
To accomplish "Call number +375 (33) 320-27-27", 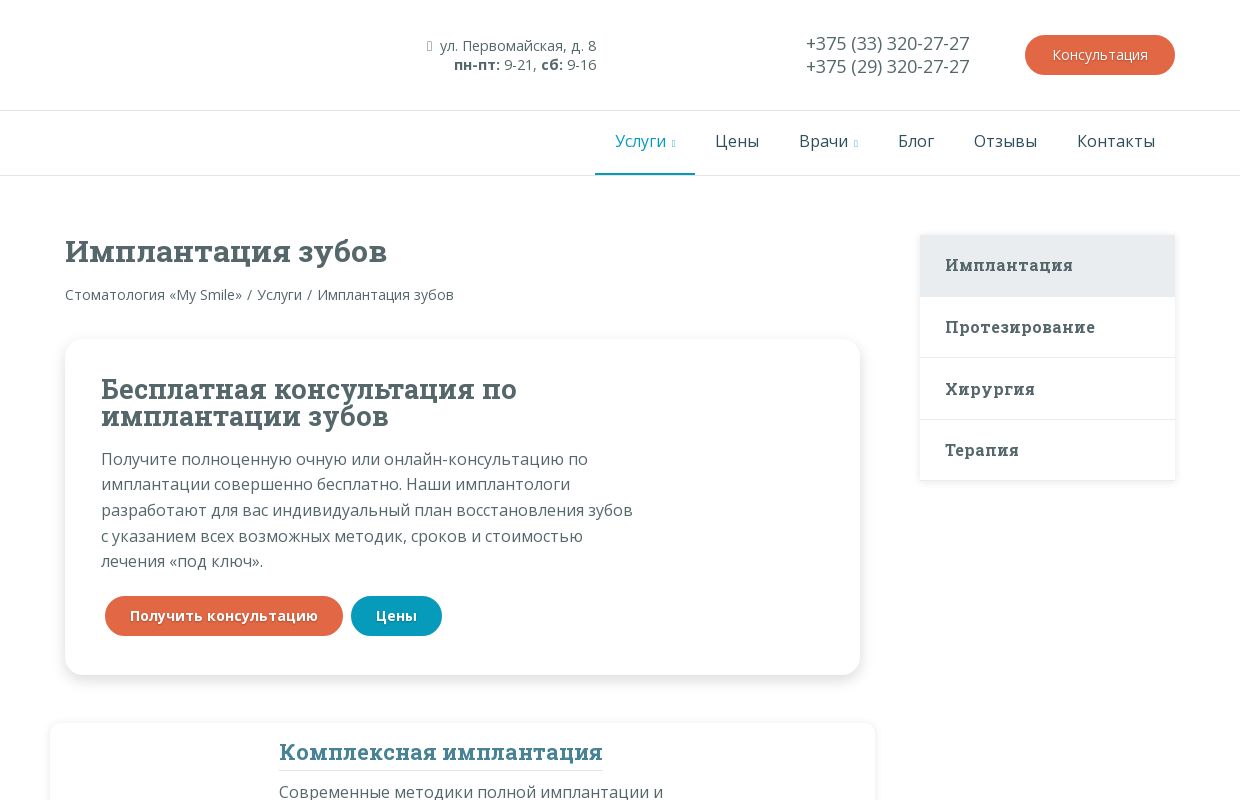I will (887, 43).
